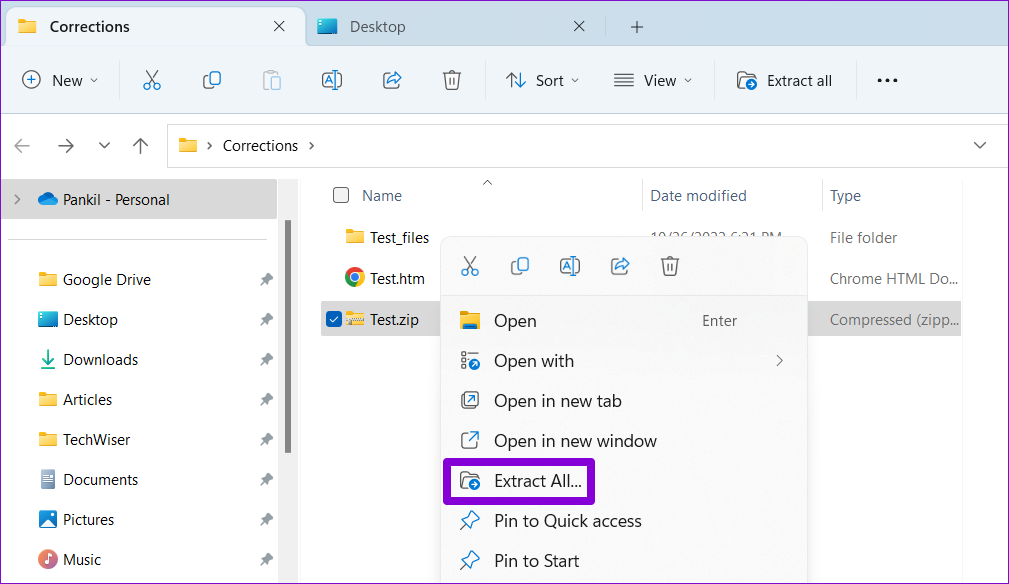Click pin icon beside Pictures
Image resolution: width=1009 pixels, height=584 pixels.
(x=266, y=520)
